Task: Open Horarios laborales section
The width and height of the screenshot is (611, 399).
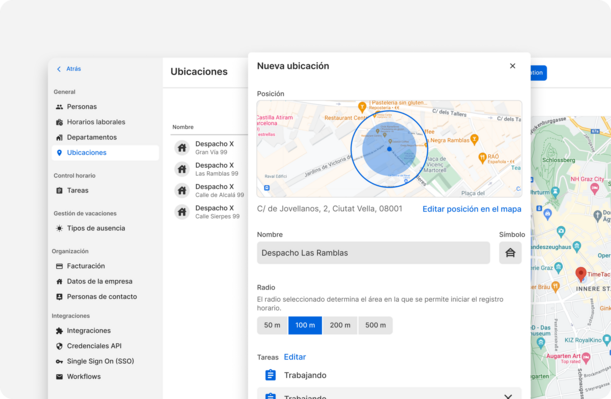Action: pos(96,122)
